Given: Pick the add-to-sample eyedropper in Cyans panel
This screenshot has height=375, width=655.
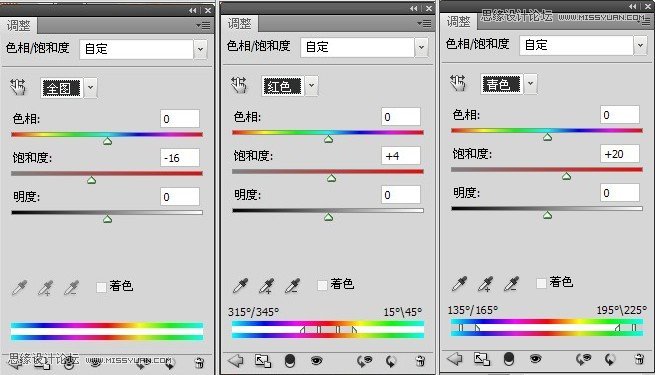Looking at the screenshot, I should pyautogui.click(x=485, y=284).
